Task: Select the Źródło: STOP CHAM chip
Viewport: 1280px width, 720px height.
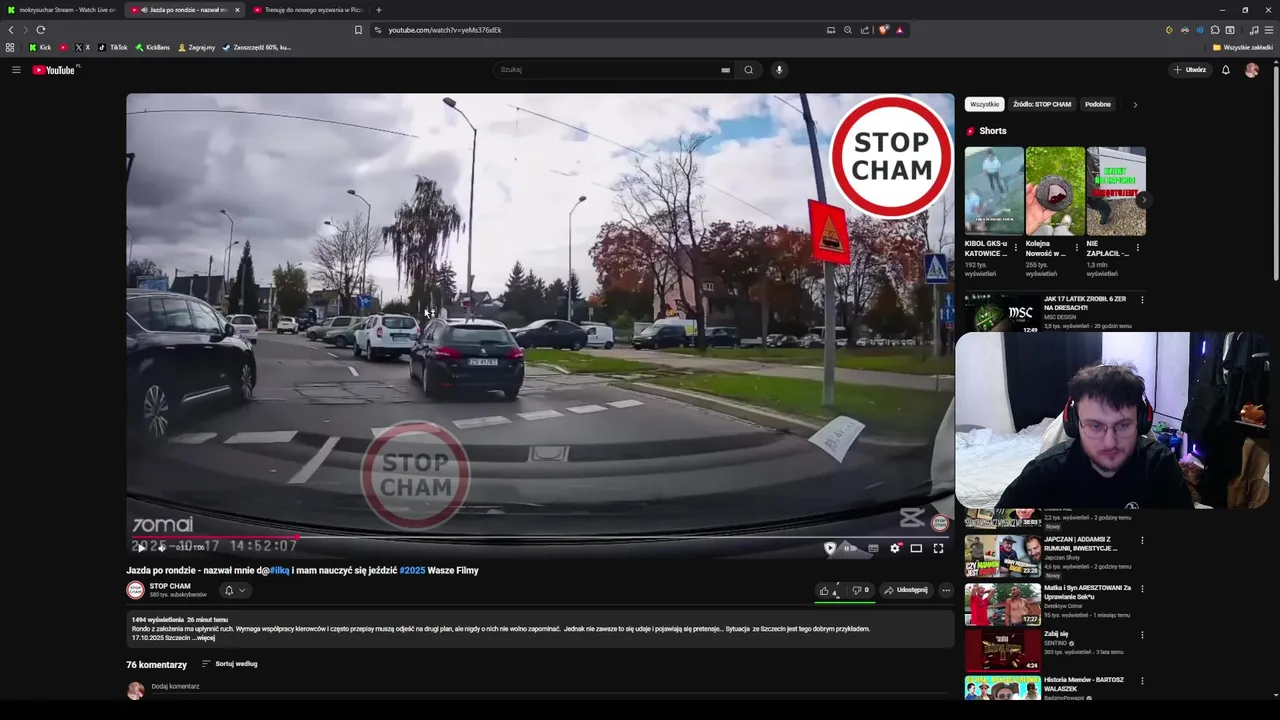Action: point(1042,104)
